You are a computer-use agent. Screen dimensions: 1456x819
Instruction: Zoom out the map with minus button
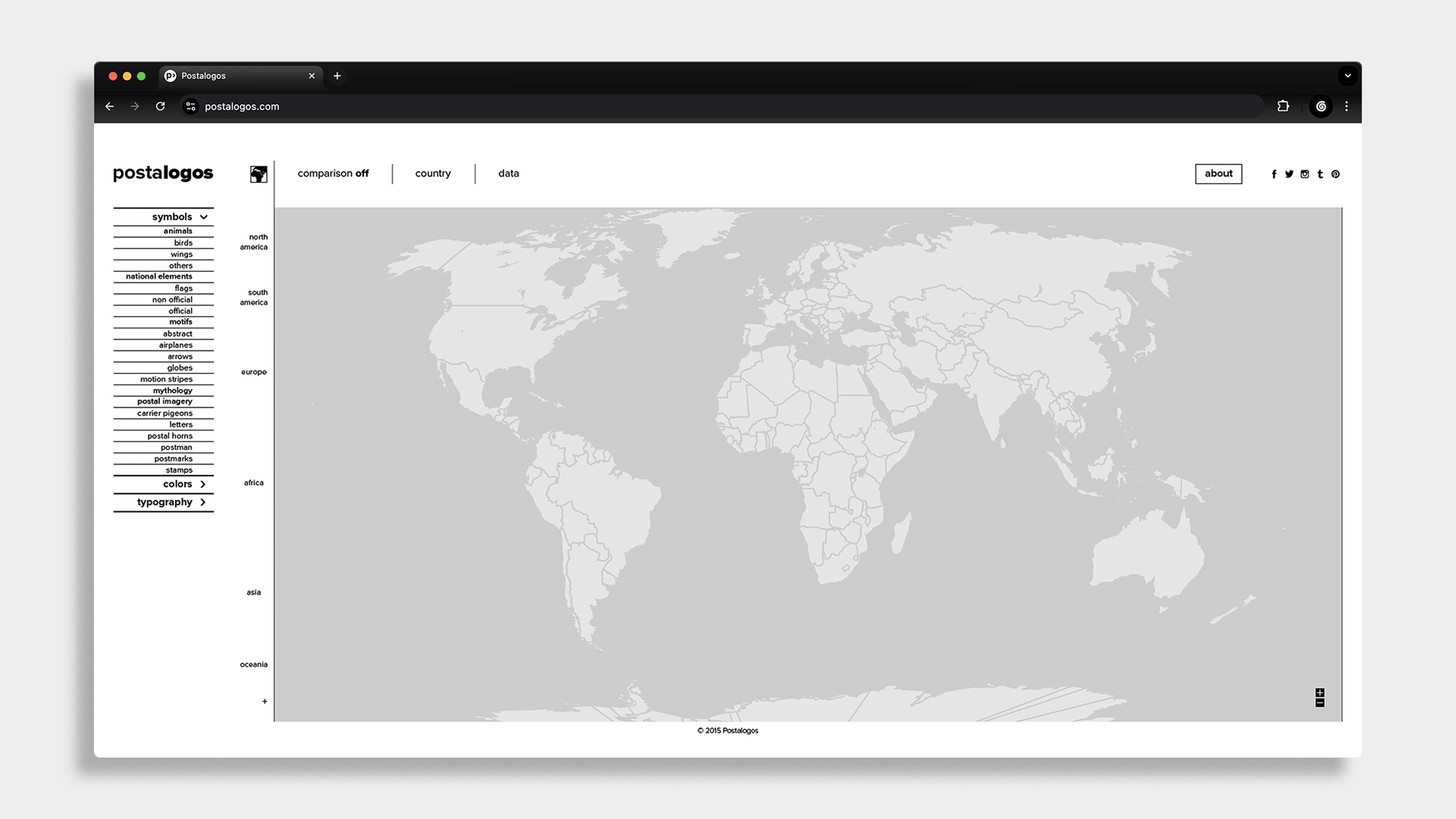pyautogui.click(x=1319, y=703)
